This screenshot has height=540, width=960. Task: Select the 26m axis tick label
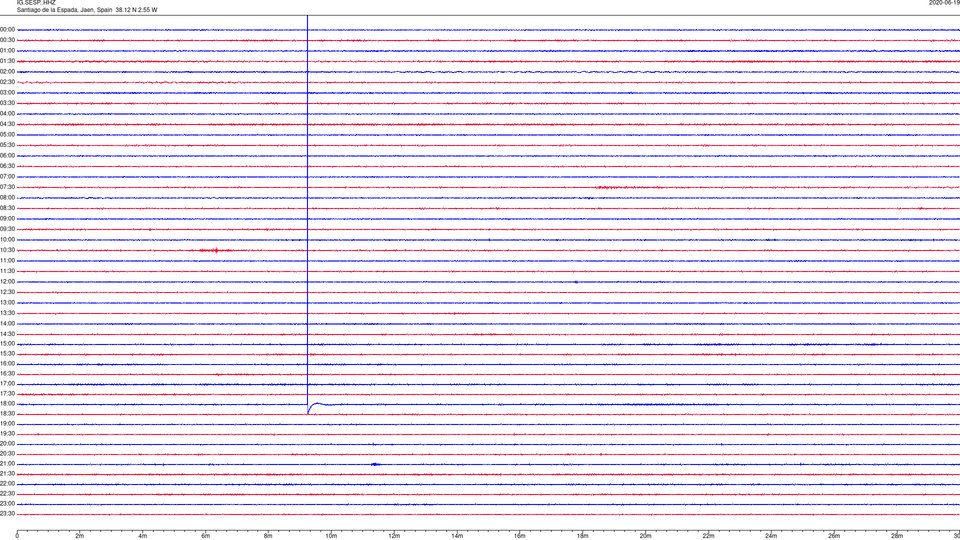coord(834,536)
